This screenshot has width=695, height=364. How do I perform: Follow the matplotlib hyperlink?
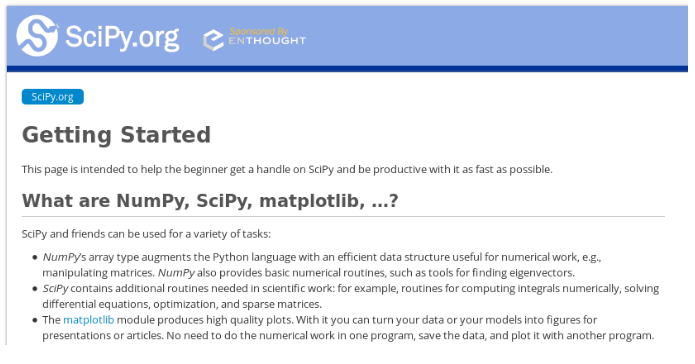89,320
